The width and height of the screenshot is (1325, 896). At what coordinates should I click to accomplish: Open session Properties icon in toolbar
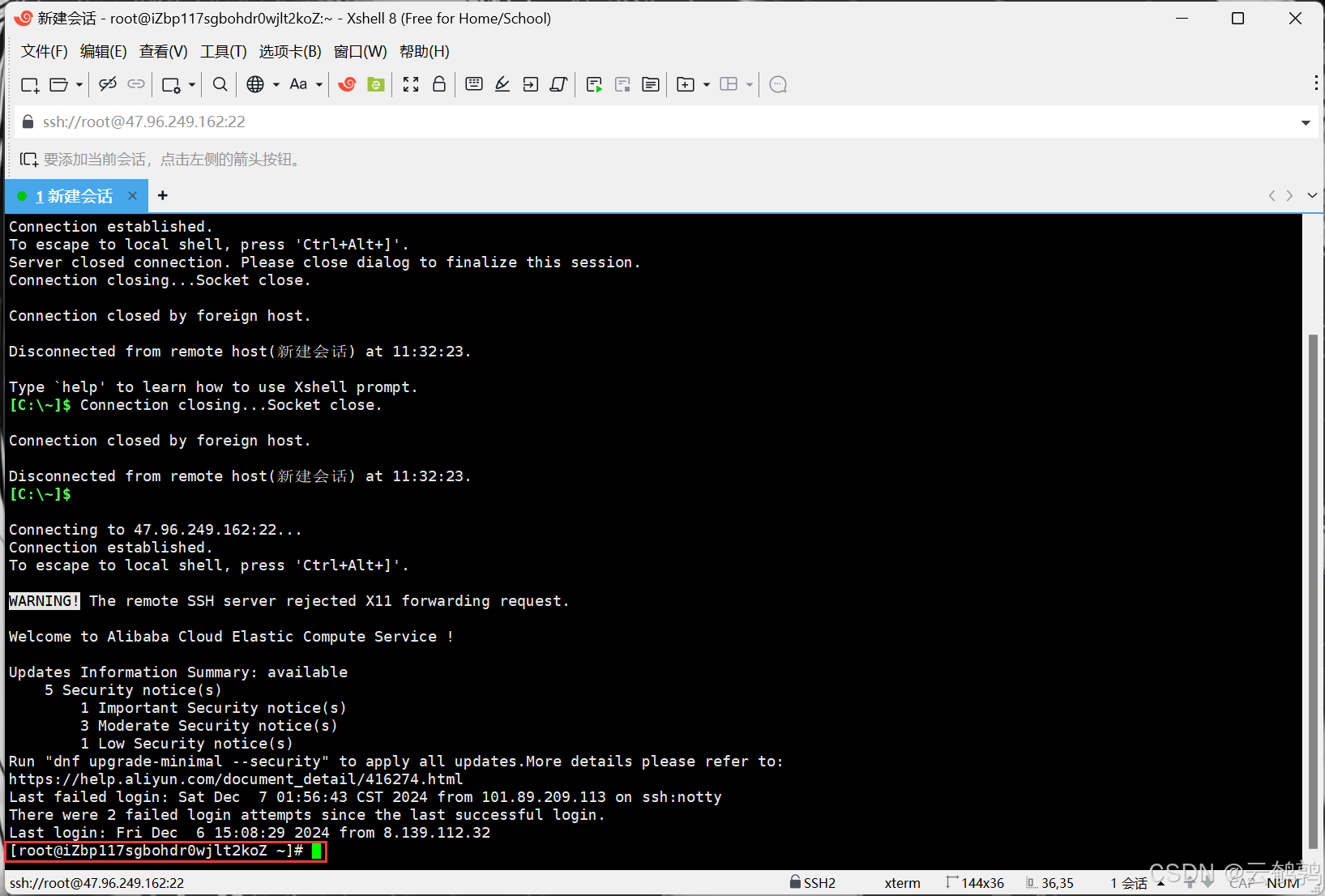(172, 84)
